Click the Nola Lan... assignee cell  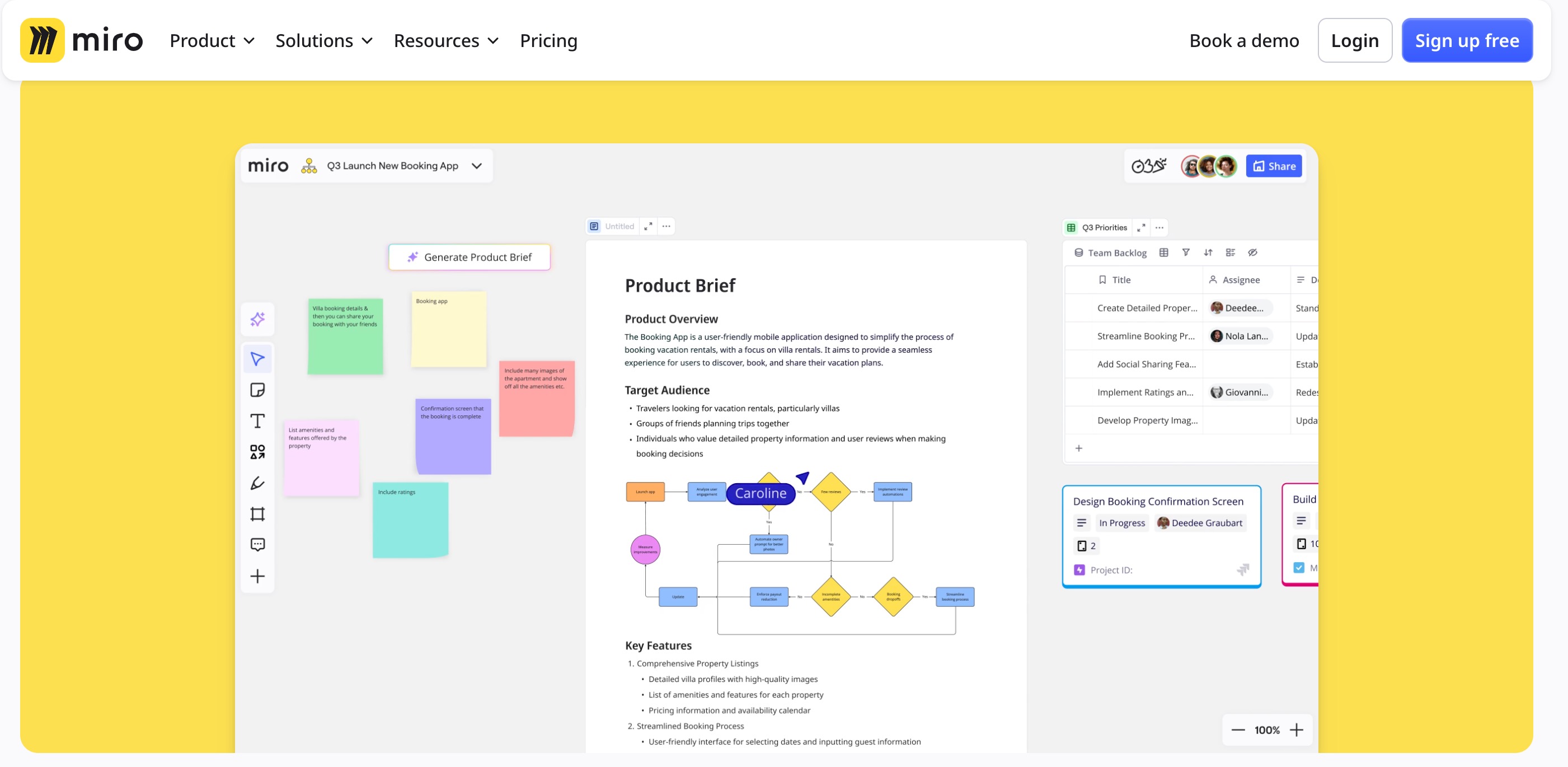[1240, 336]
